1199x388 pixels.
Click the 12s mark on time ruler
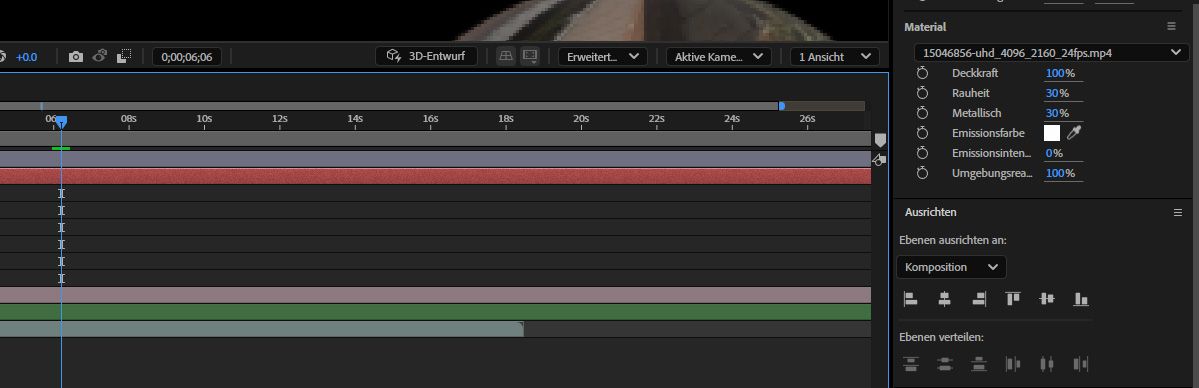tap(280, 119)
